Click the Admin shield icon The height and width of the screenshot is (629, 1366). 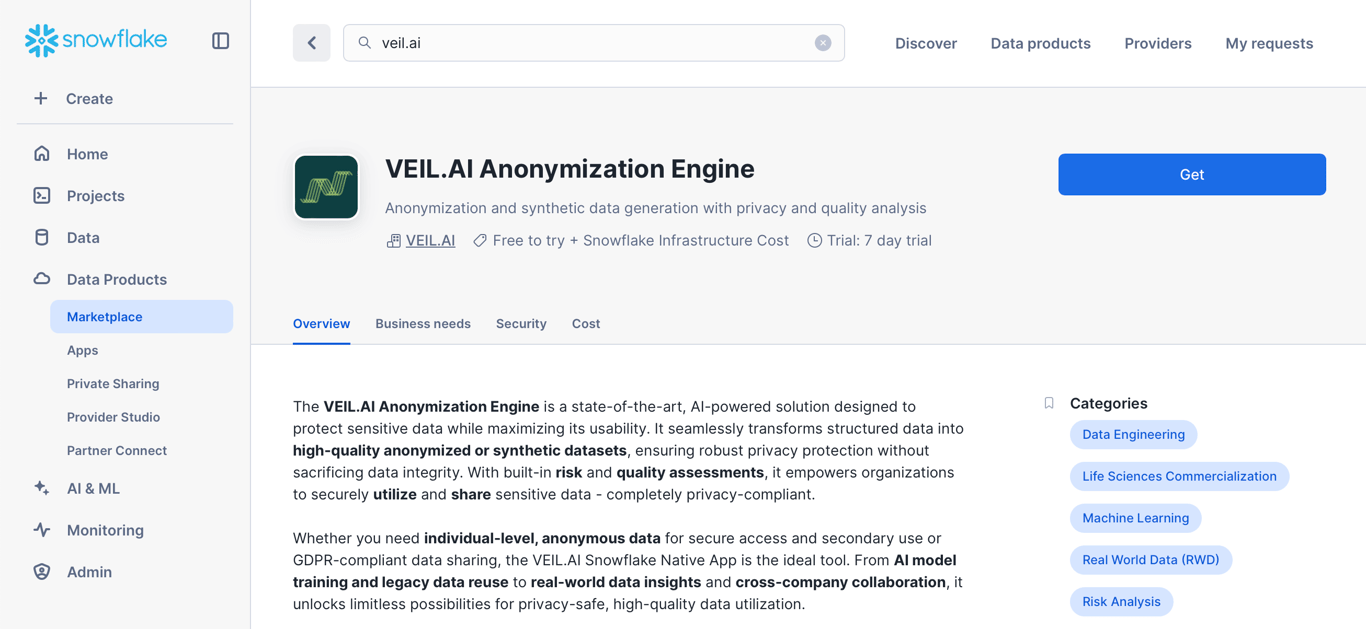[42, 572]
